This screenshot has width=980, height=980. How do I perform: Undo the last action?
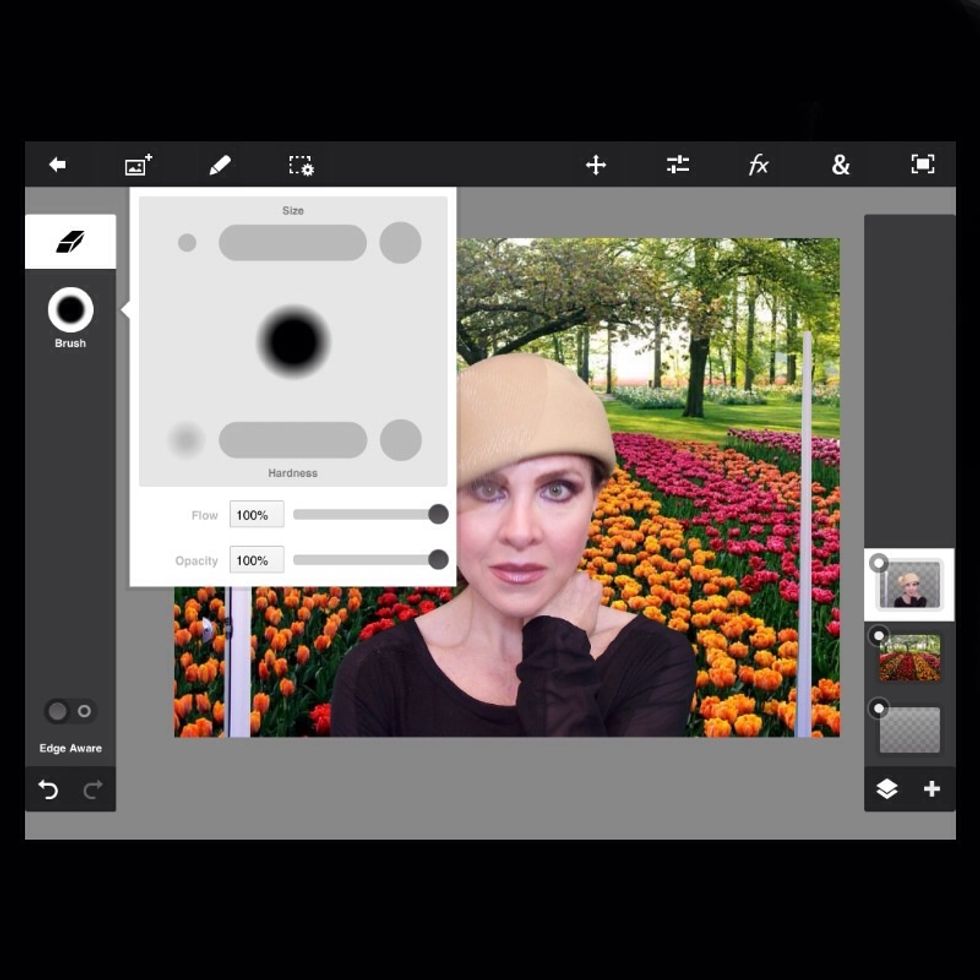(48, 790)
